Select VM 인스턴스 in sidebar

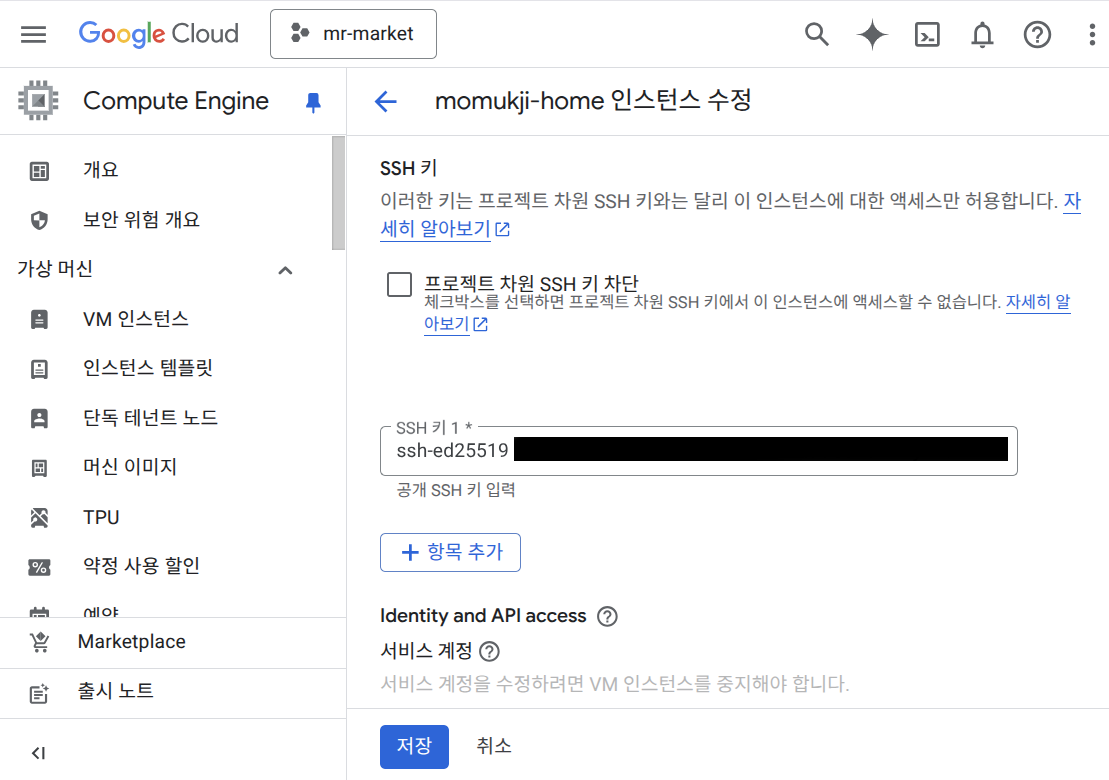(136, 319)
